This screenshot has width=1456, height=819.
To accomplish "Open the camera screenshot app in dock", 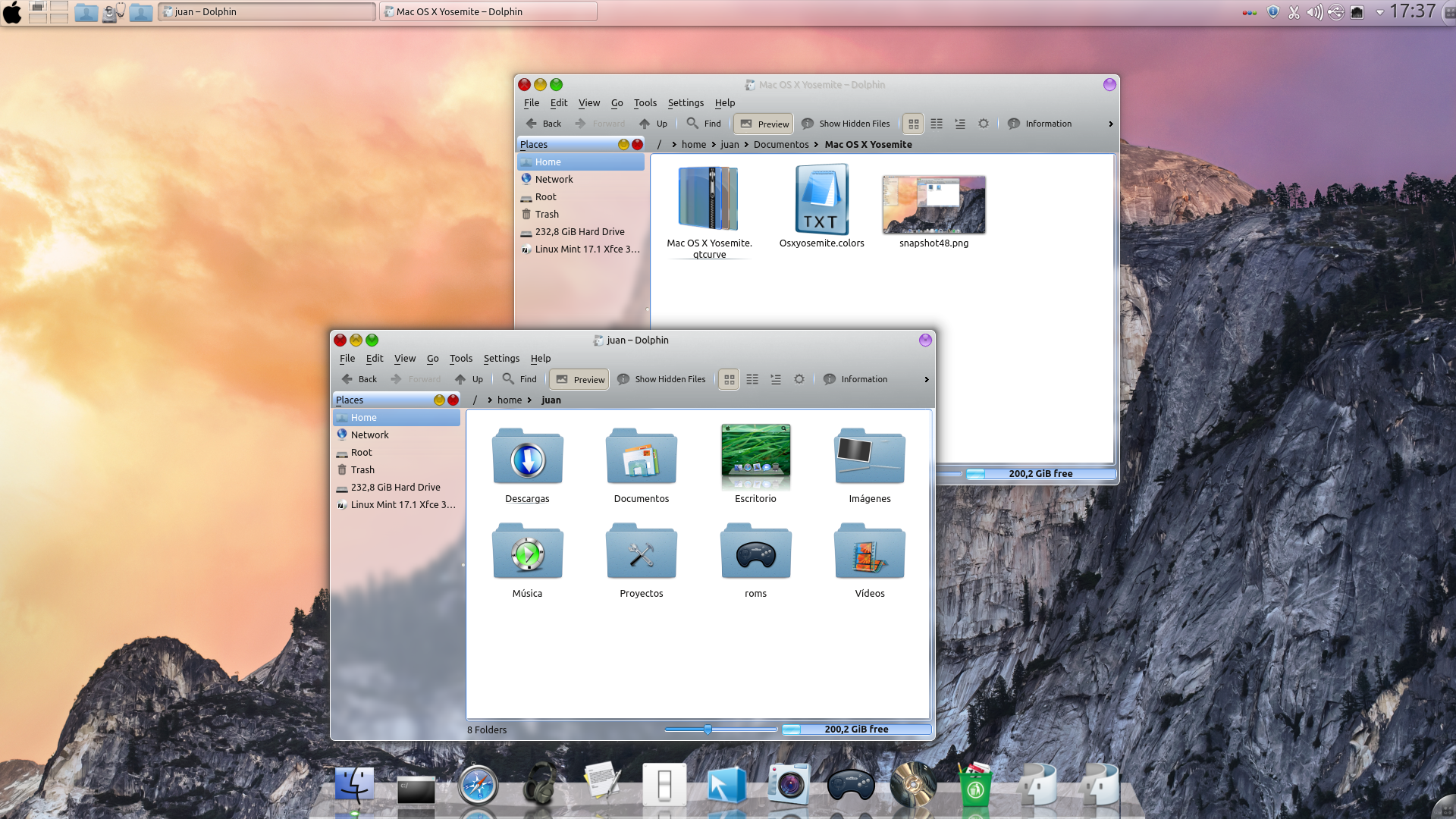I will (789, 783).
